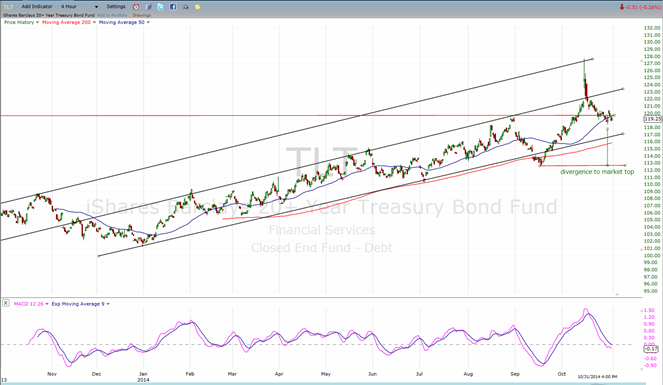Close the MACD indicator pane with X

5,303
